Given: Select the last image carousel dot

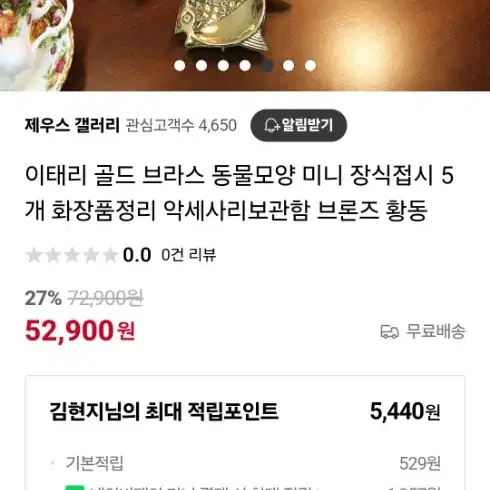Looking at the screenshot, I should 310,65.
